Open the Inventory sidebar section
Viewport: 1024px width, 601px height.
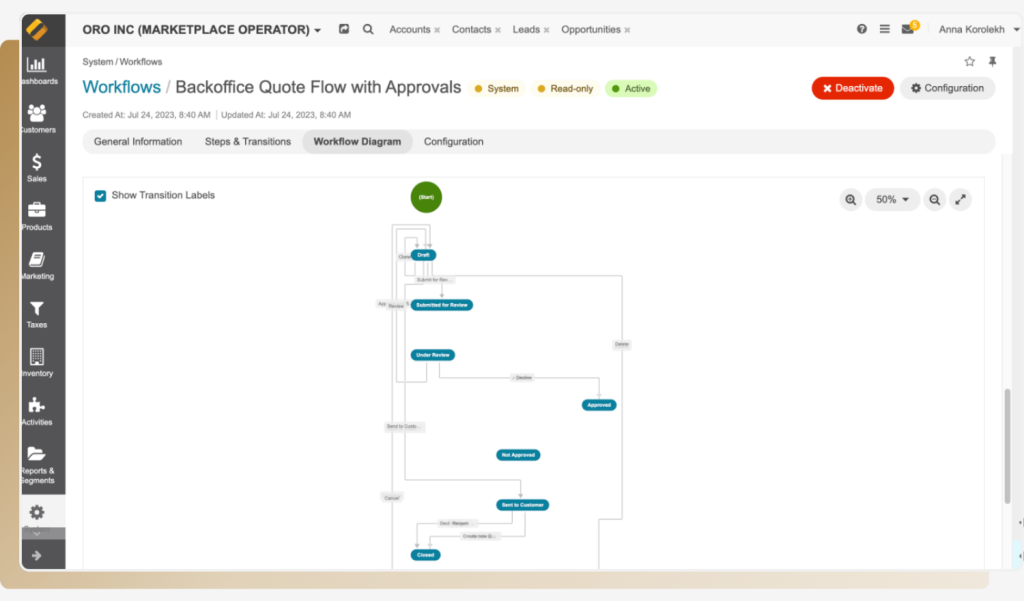pos(37,362)
